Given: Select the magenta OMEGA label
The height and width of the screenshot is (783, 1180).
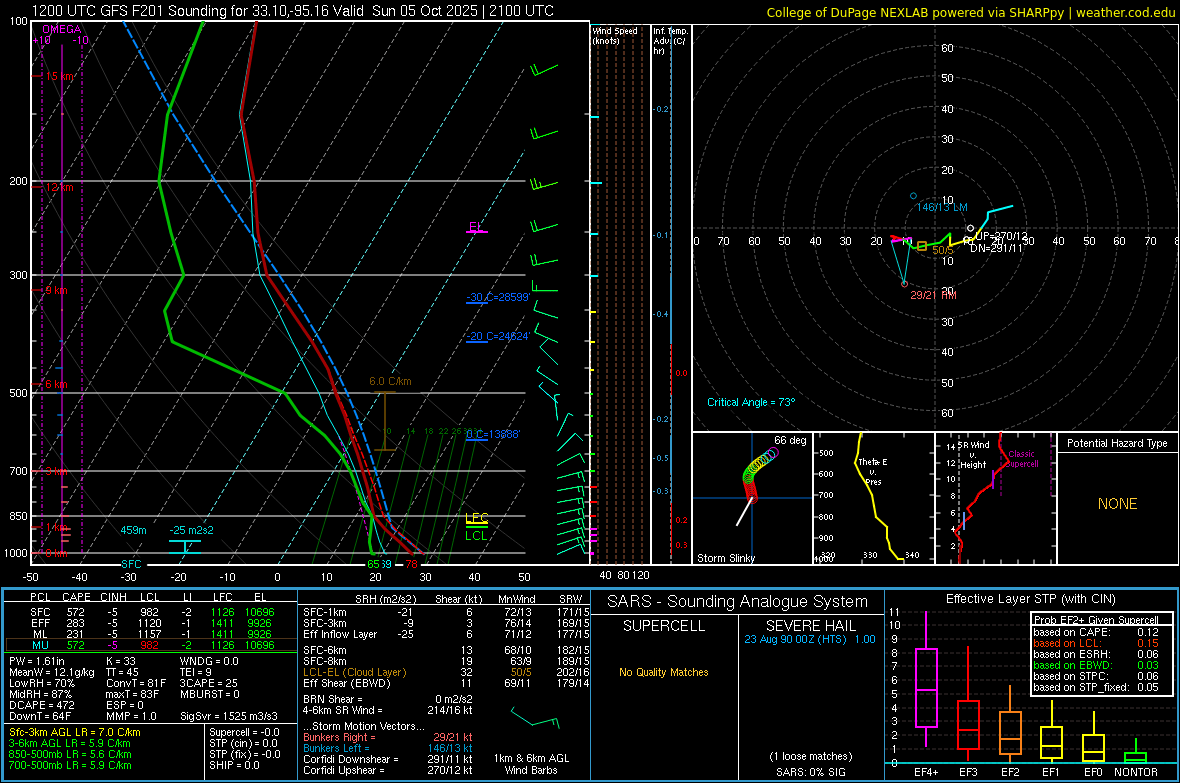Looking at the screenshot, I should tap(62, 29).
